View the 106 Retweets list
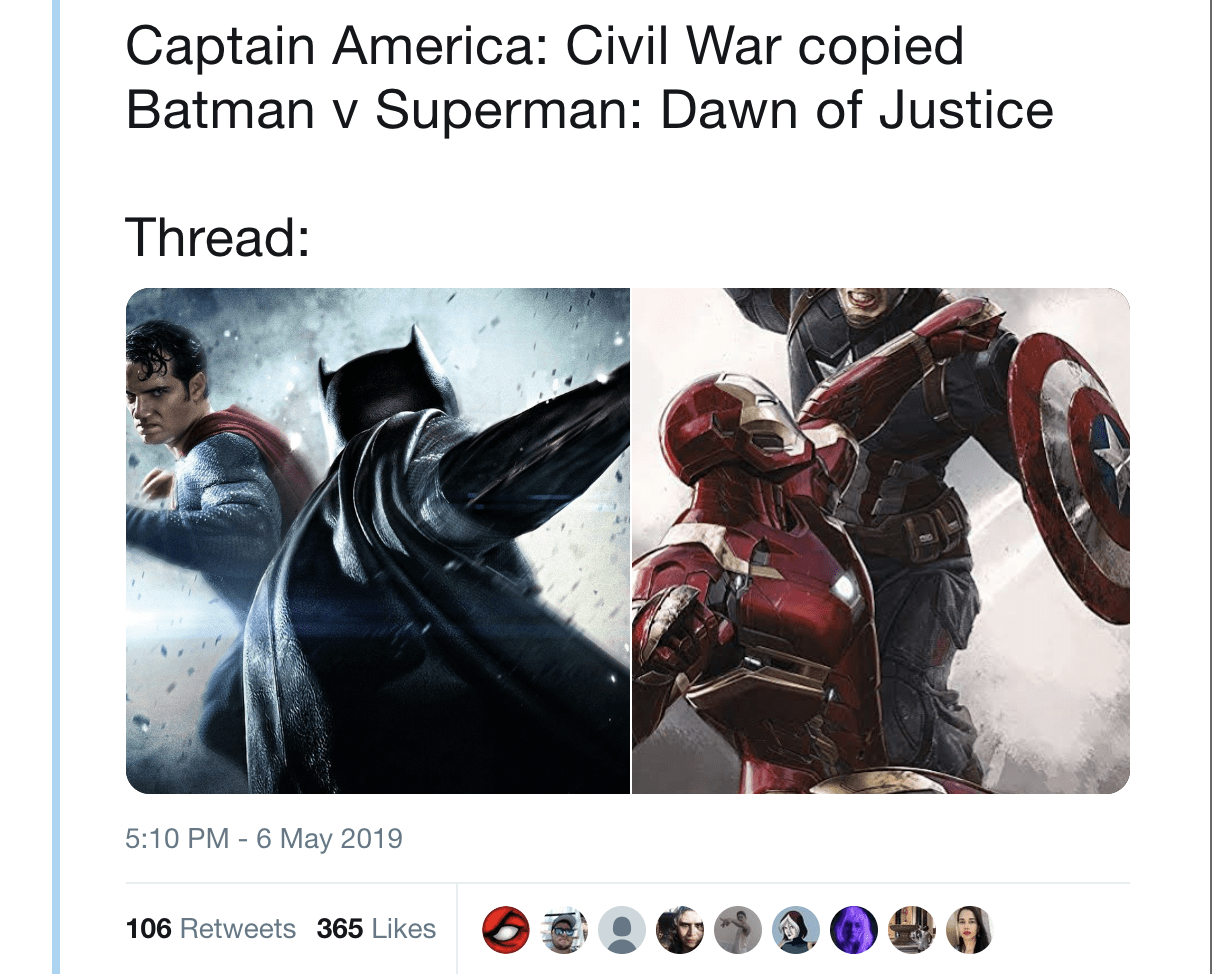The height and width of the screenshot is (974, 1212). 211,929
